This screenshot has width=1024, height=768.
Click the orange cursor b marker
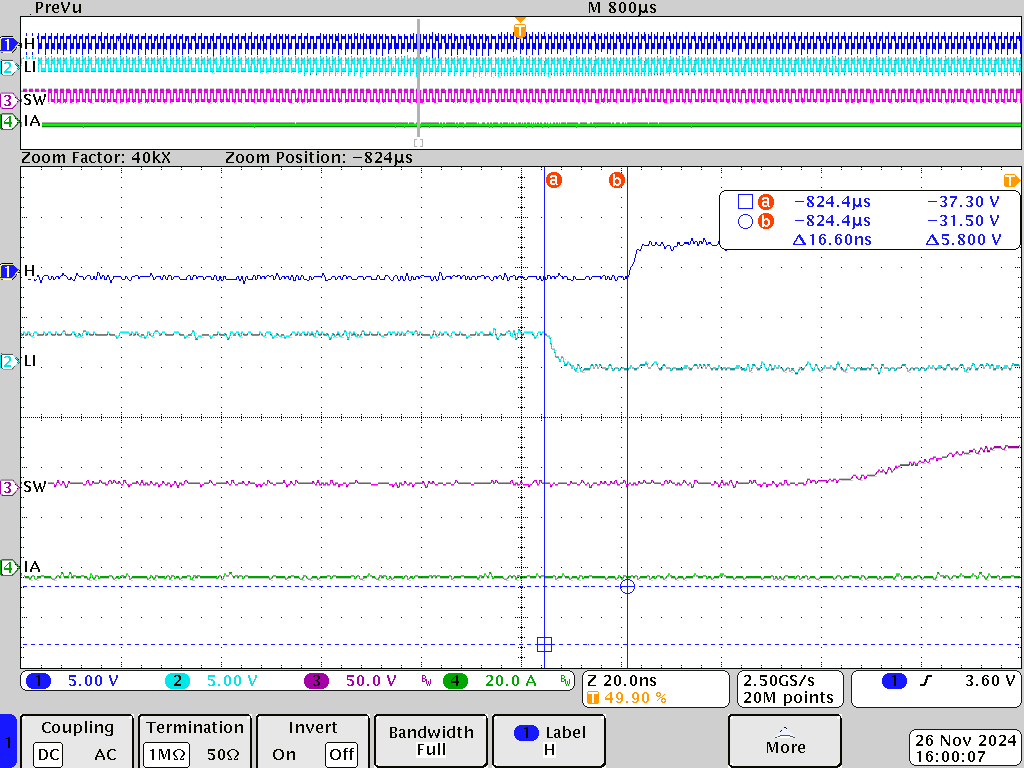point(617,180)
